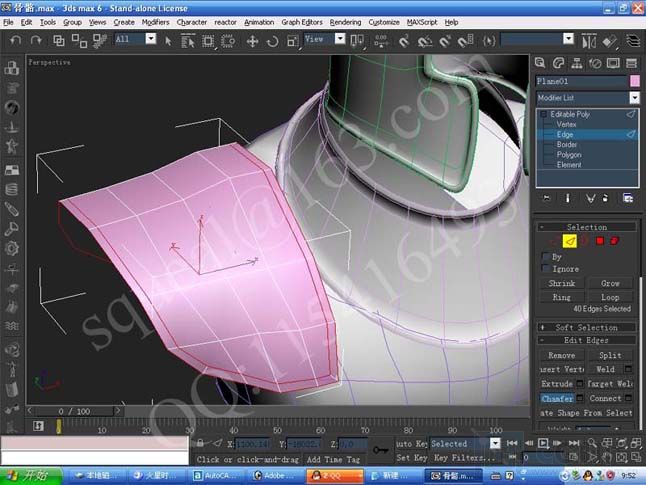Toggle the selection lock icon
Image resolution: width=646 pixels, height=485 pixels.
coord(200,443)
